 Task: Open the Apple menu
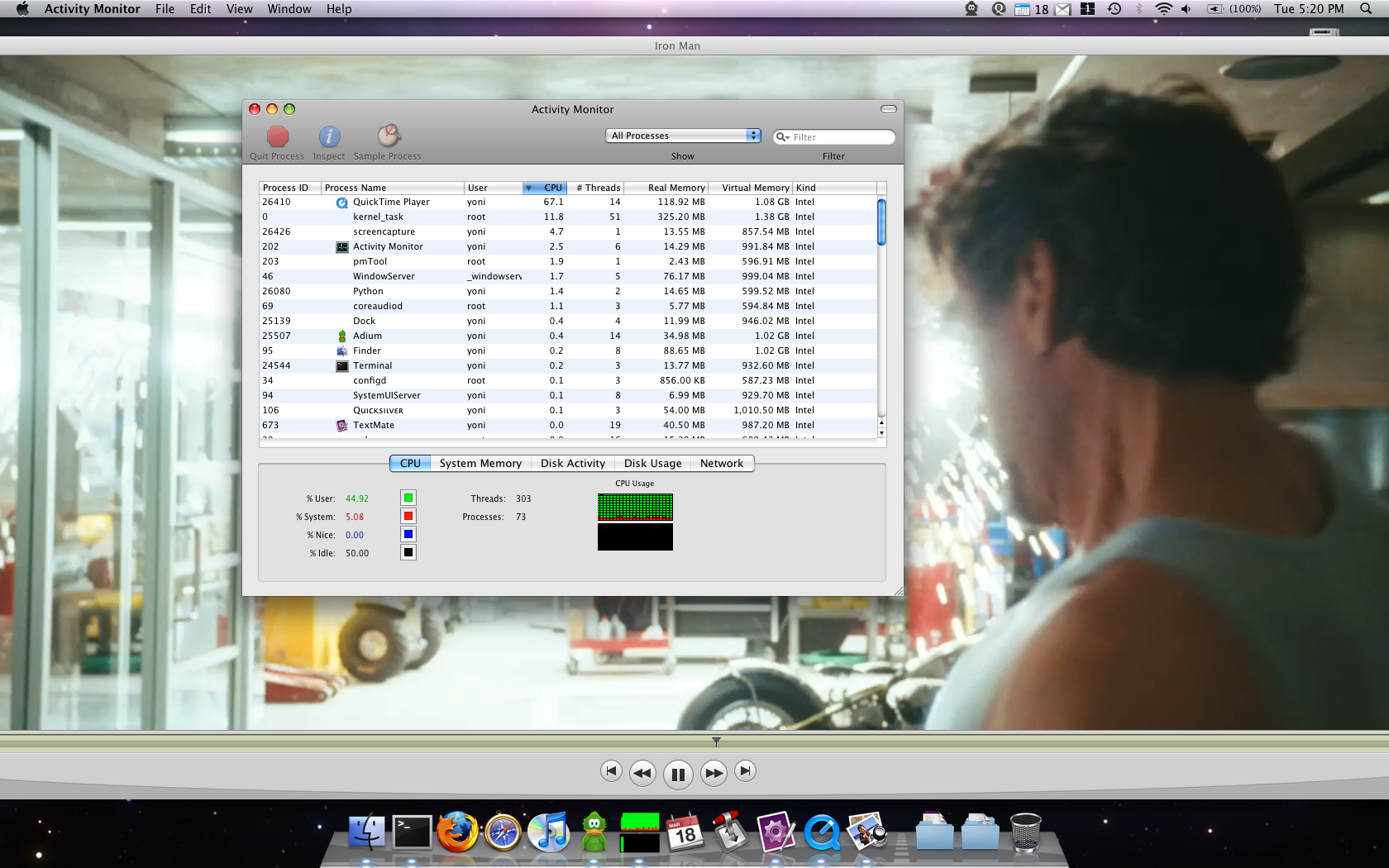click(22, 9)
